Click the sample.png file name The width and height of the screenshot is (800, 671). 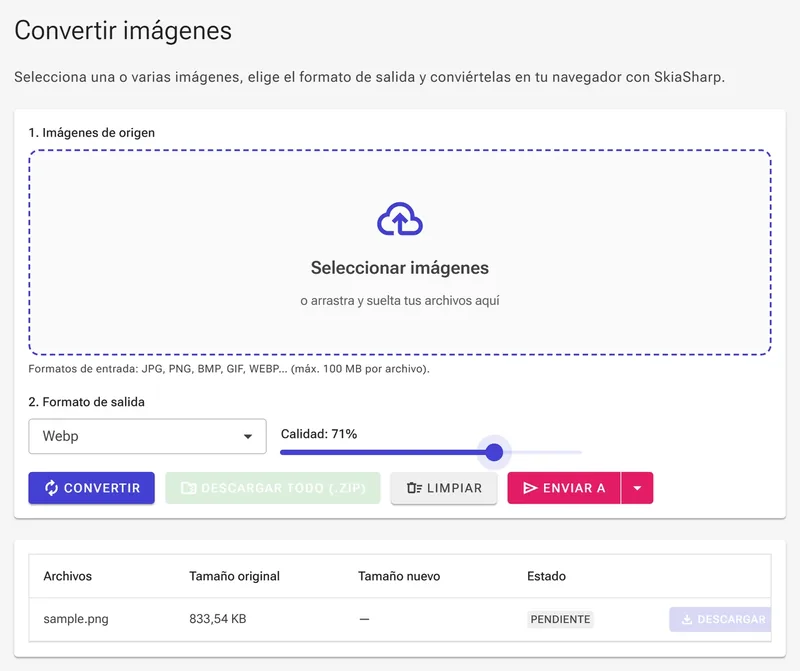click(x=76, y=619)
